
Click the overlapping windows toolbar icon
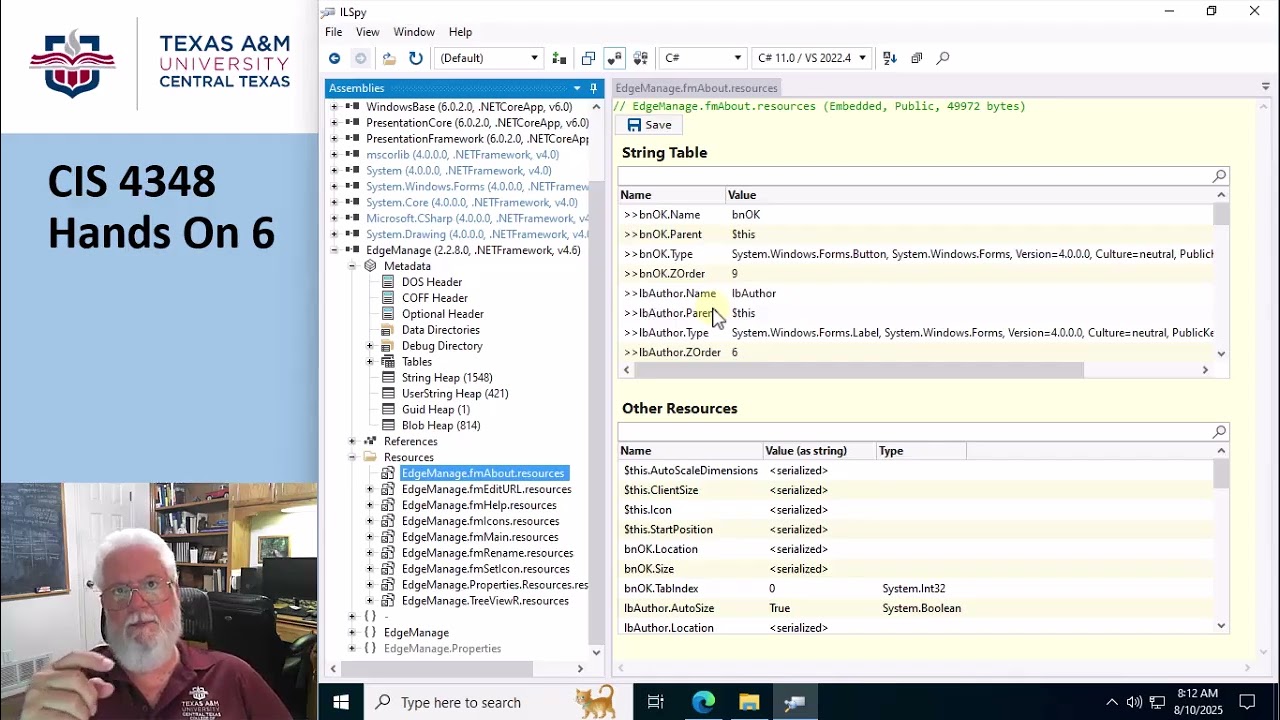tap(588, 58)
